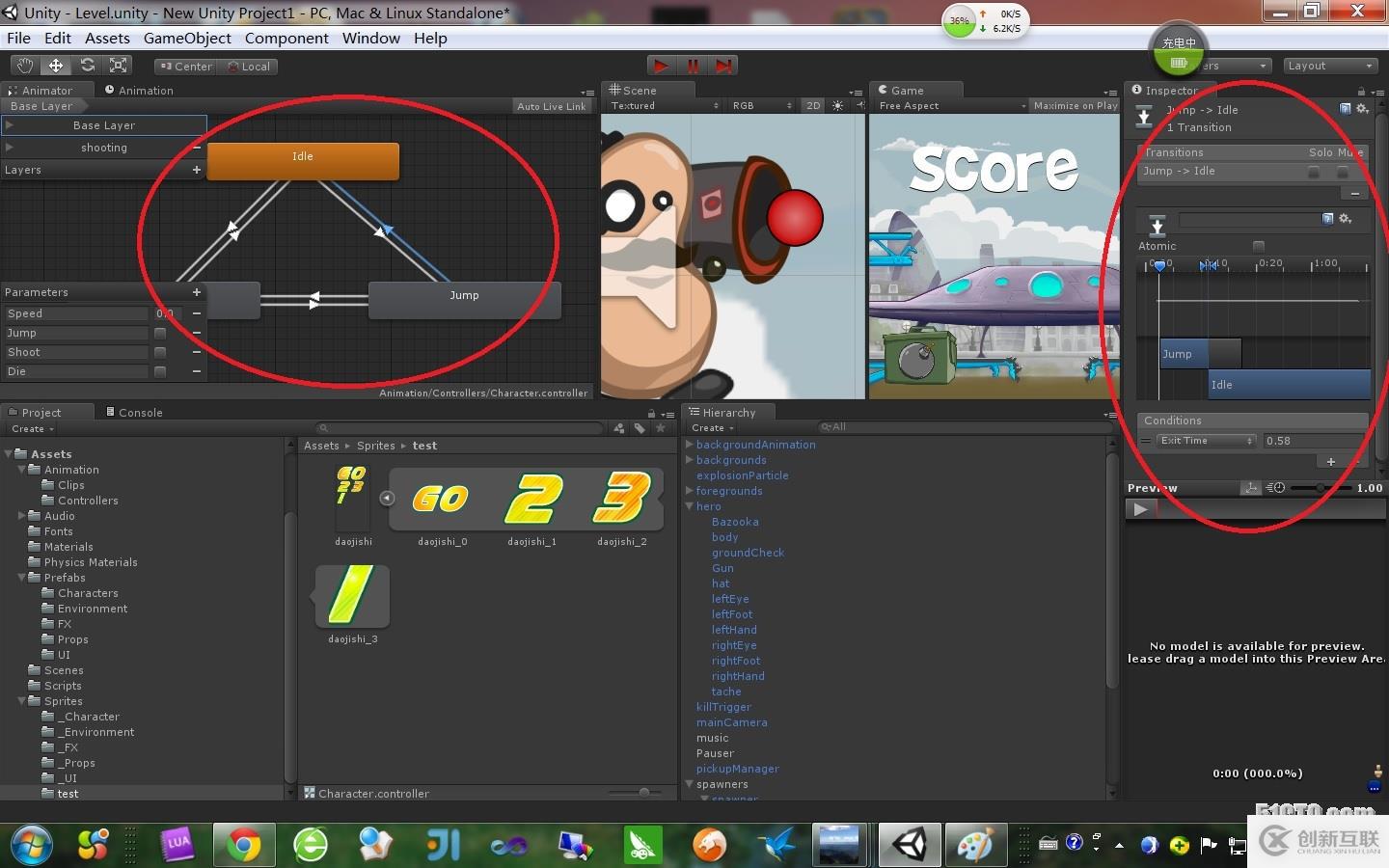Select the Scale tool in the toolbar

[x=119, y=66]
